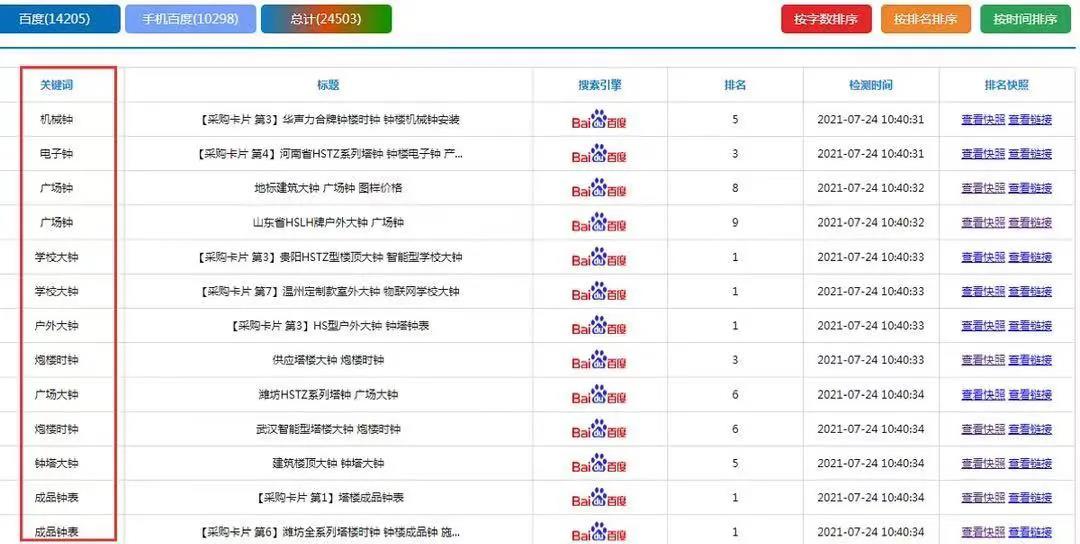Open 查看链接 link for 电子钟 row
This screenshot has width=1080, height=544.
pos(1029,154)
